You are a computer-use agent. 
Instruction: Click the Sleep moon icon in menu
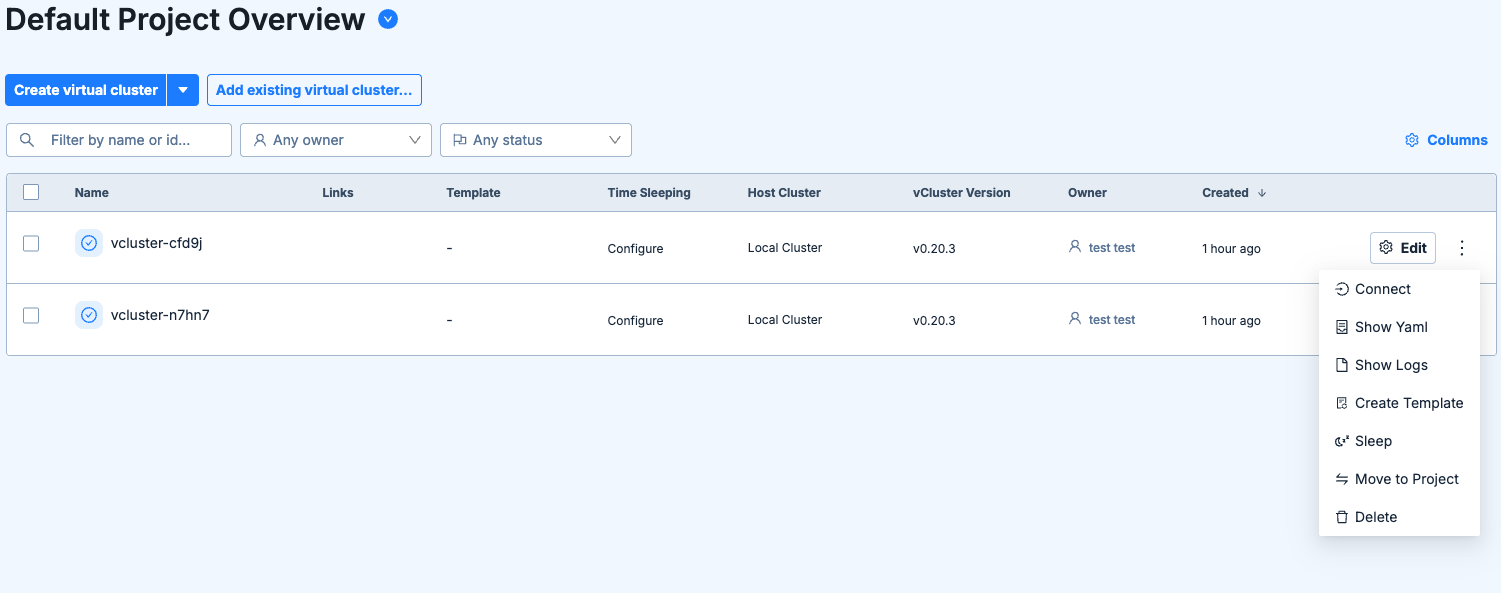pos(1342,441)
